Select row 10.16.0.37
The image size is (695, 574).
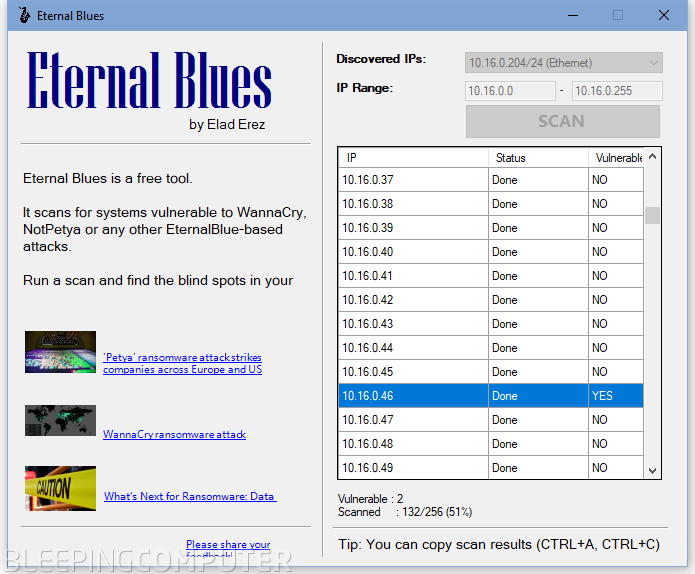point(491,180)
